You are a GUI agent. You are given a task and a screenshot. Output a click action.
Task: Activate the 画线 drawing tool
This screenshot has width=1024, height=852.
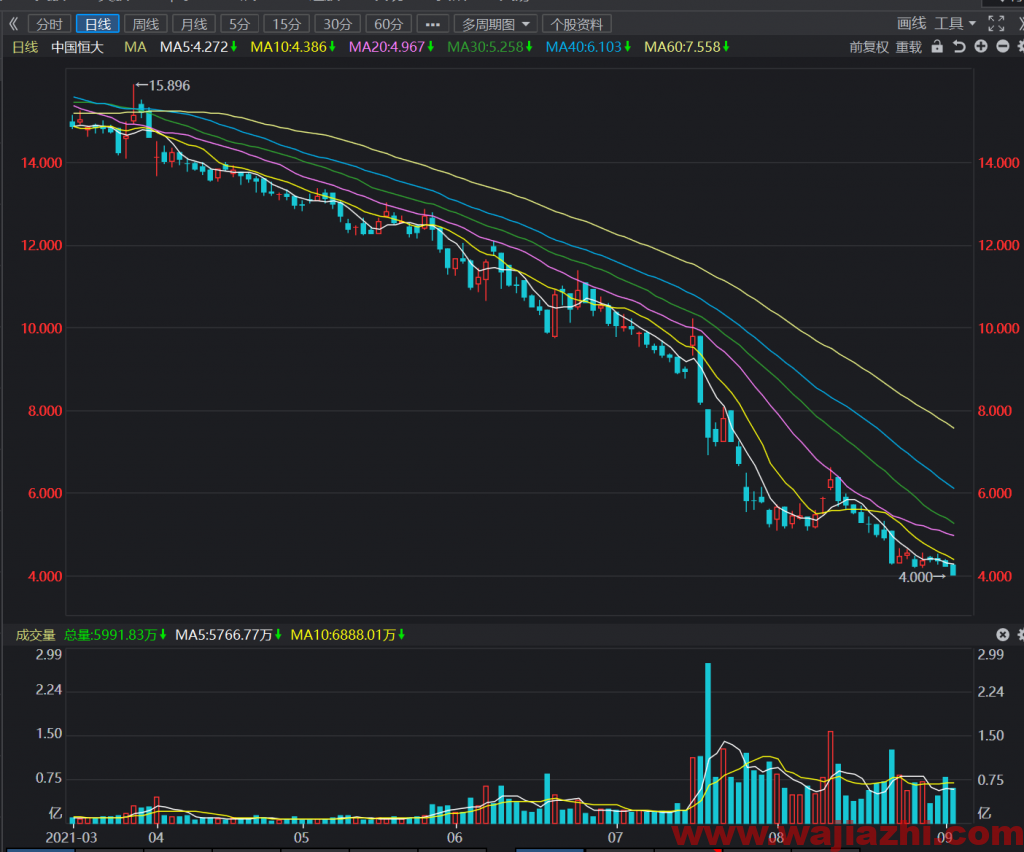pos(912,24)
